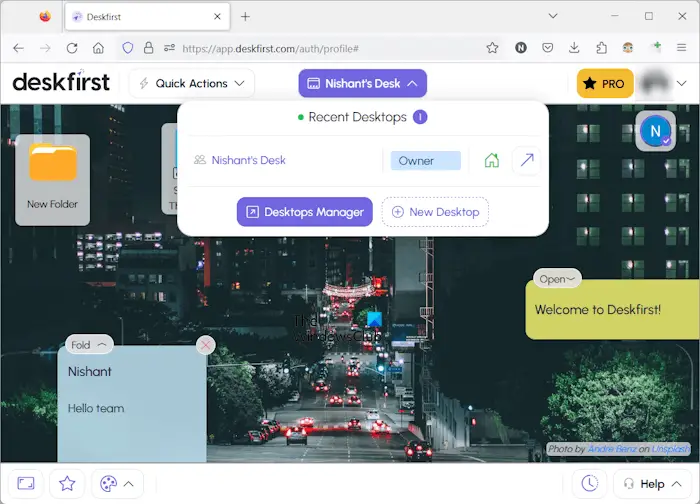Screen dimensions: 700x504
Task: Click the PRO upgrade button
Action: (x=605, y=83)
